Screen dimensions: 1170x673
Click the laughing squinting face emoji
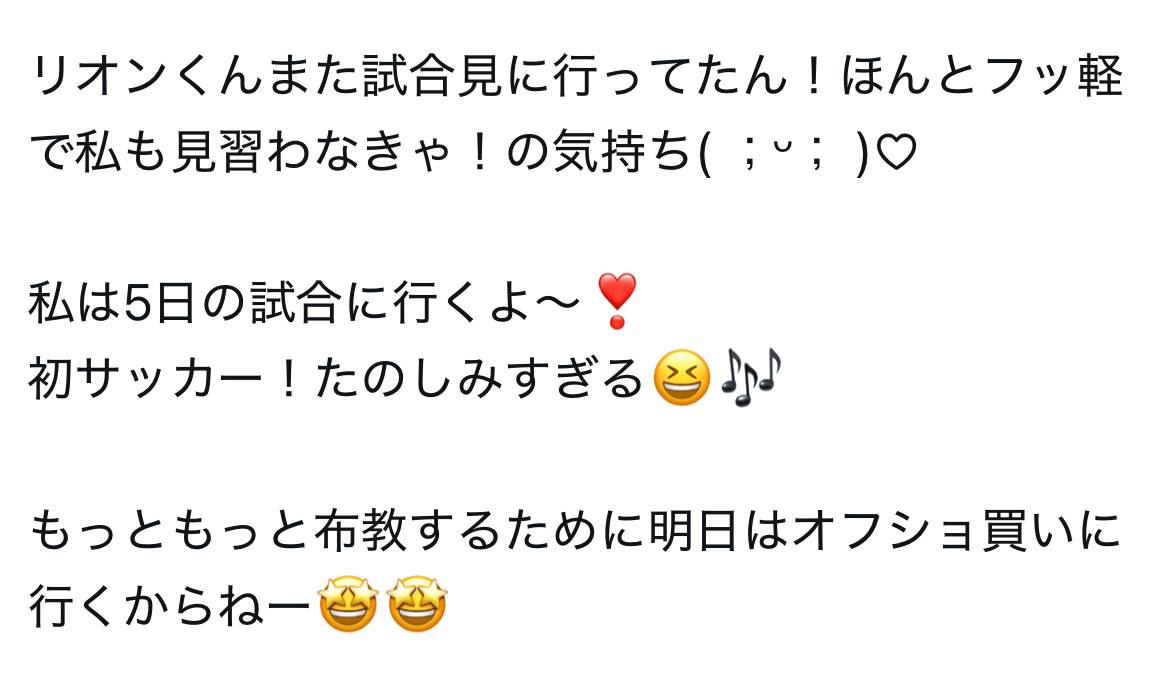681,378
